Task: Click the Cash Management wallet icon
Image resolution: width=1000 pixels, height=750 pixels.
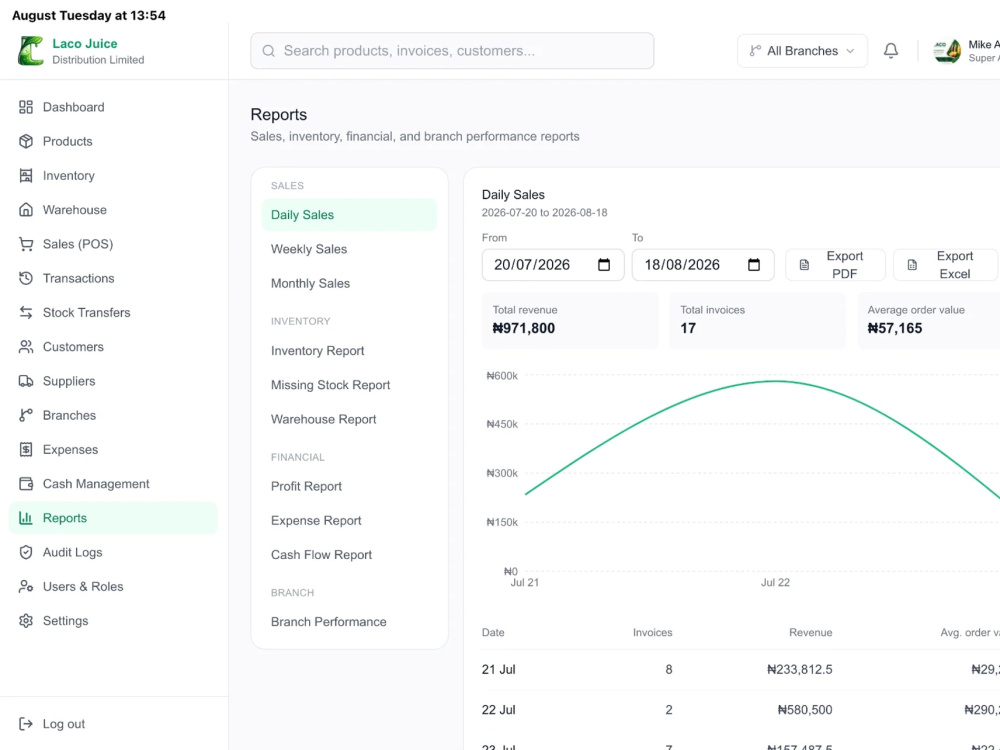Action: click(26, 484)
